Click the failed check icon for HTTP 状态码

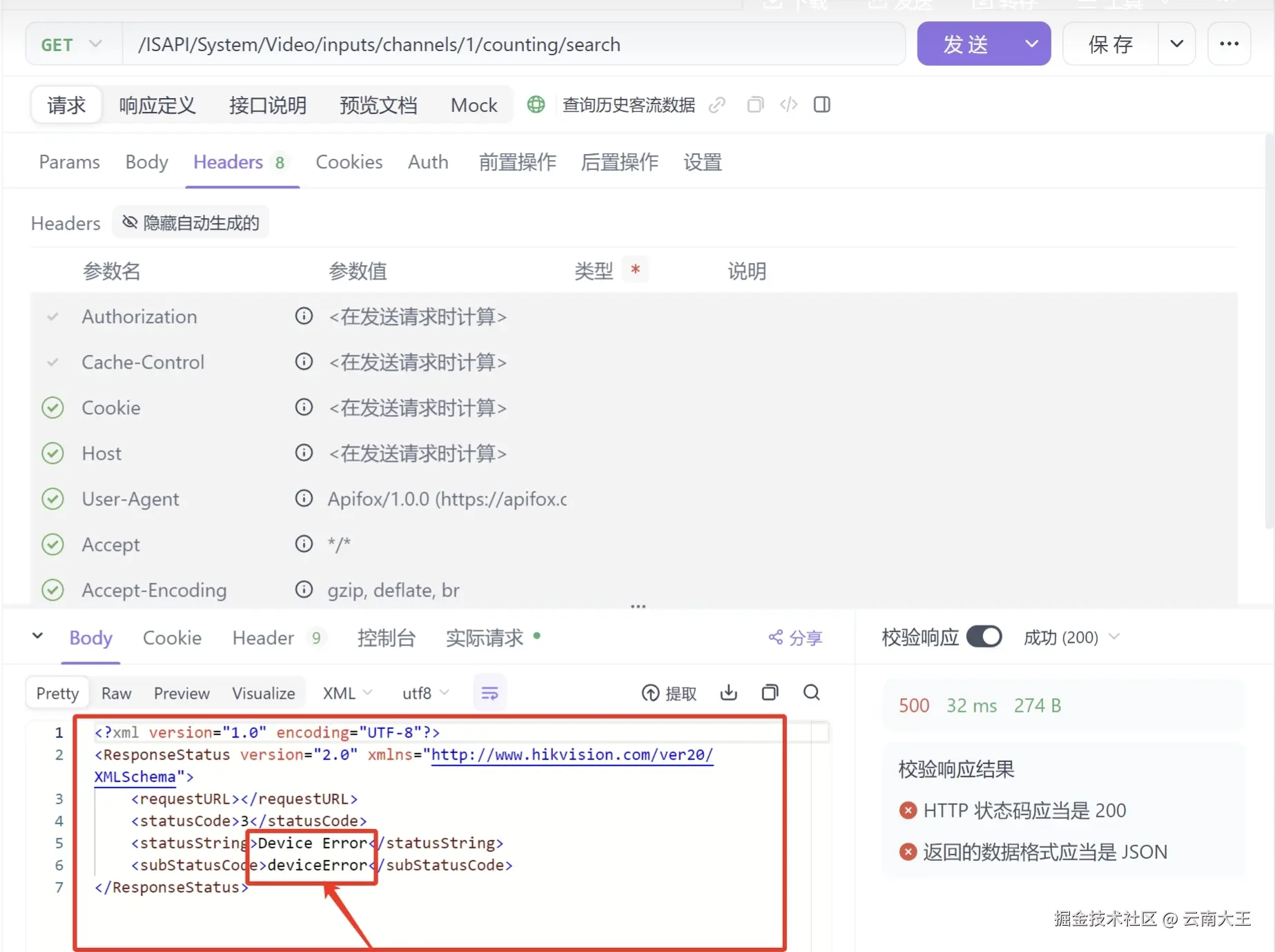(908, 810)
